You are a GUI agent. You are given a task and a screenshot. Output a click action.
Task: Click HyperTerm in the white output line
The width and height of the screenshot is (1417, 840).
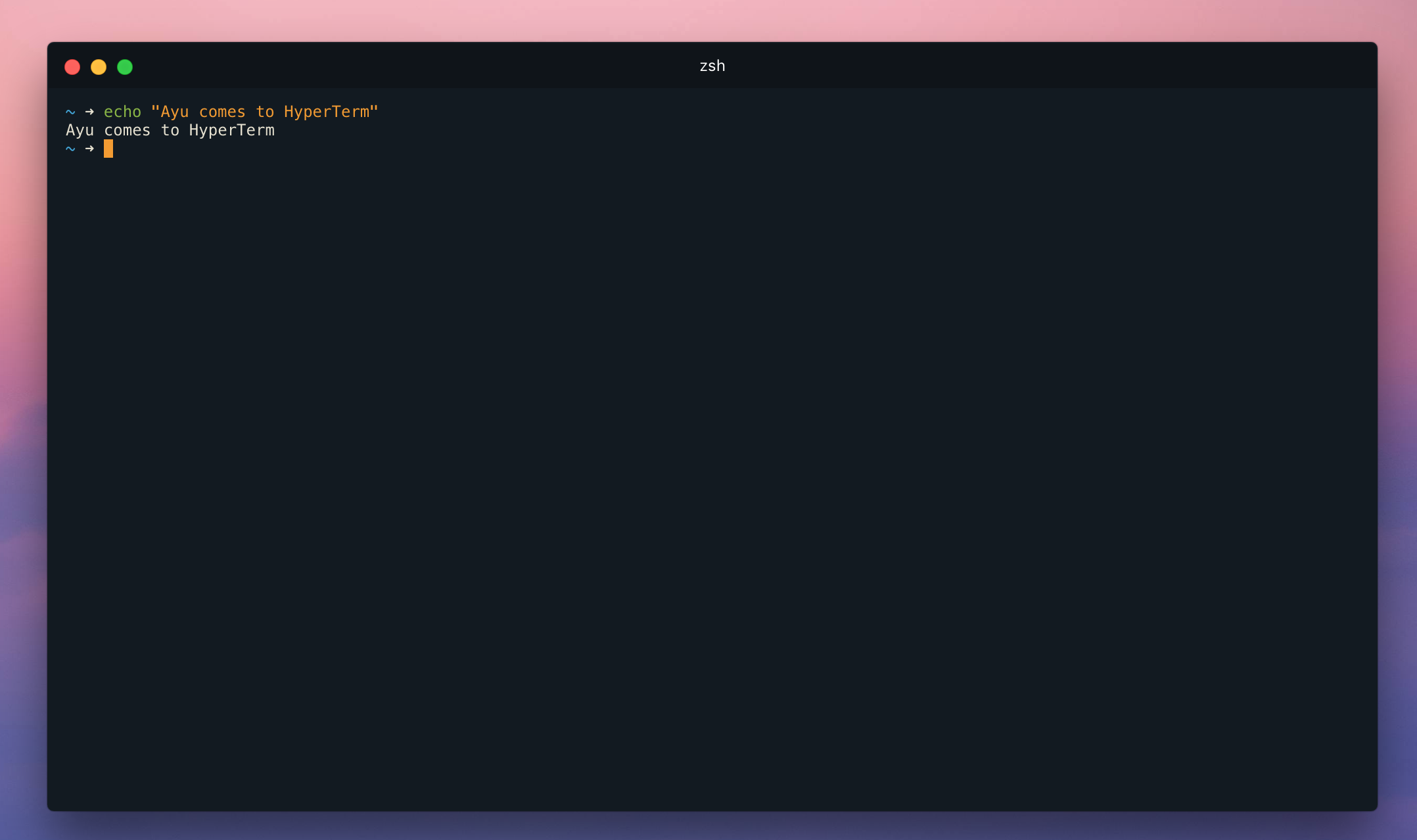(x=231, y=130)
